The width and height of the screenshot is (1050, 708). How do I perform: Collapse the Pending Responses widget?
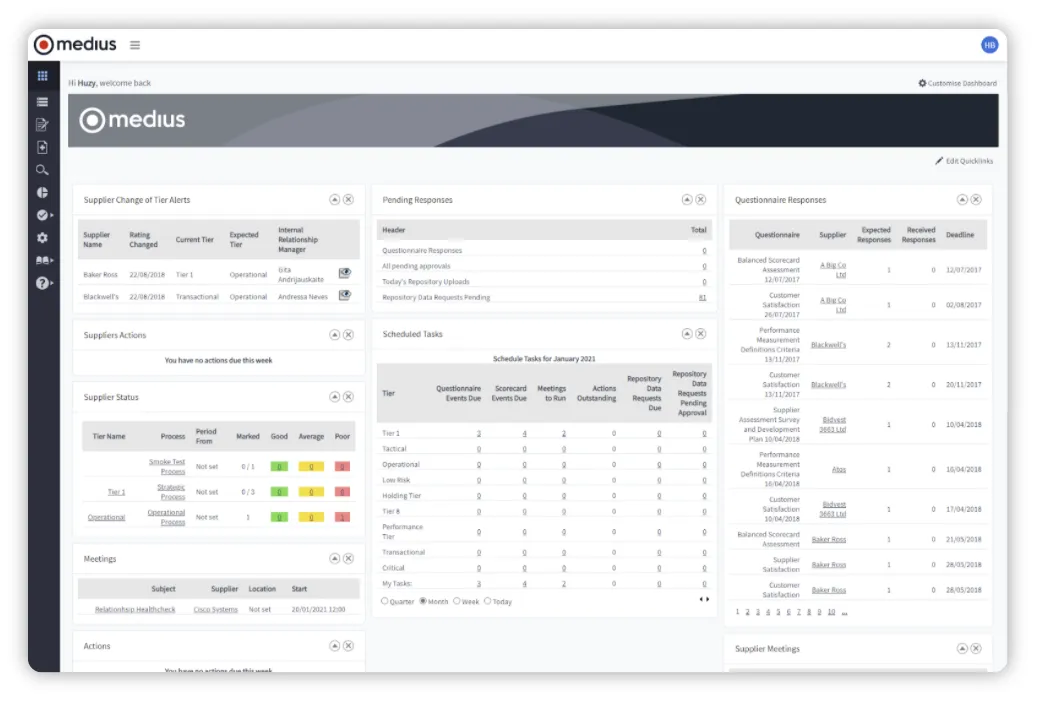[686, 200]
